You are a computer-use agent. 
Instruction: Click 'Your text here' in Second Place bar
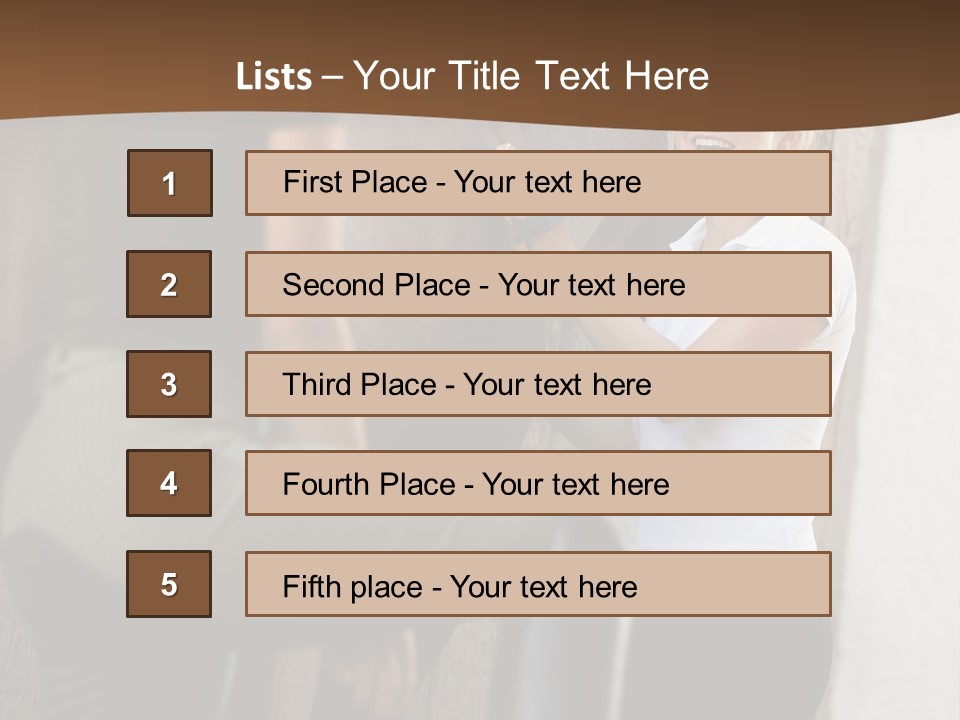tap(591, 285)
